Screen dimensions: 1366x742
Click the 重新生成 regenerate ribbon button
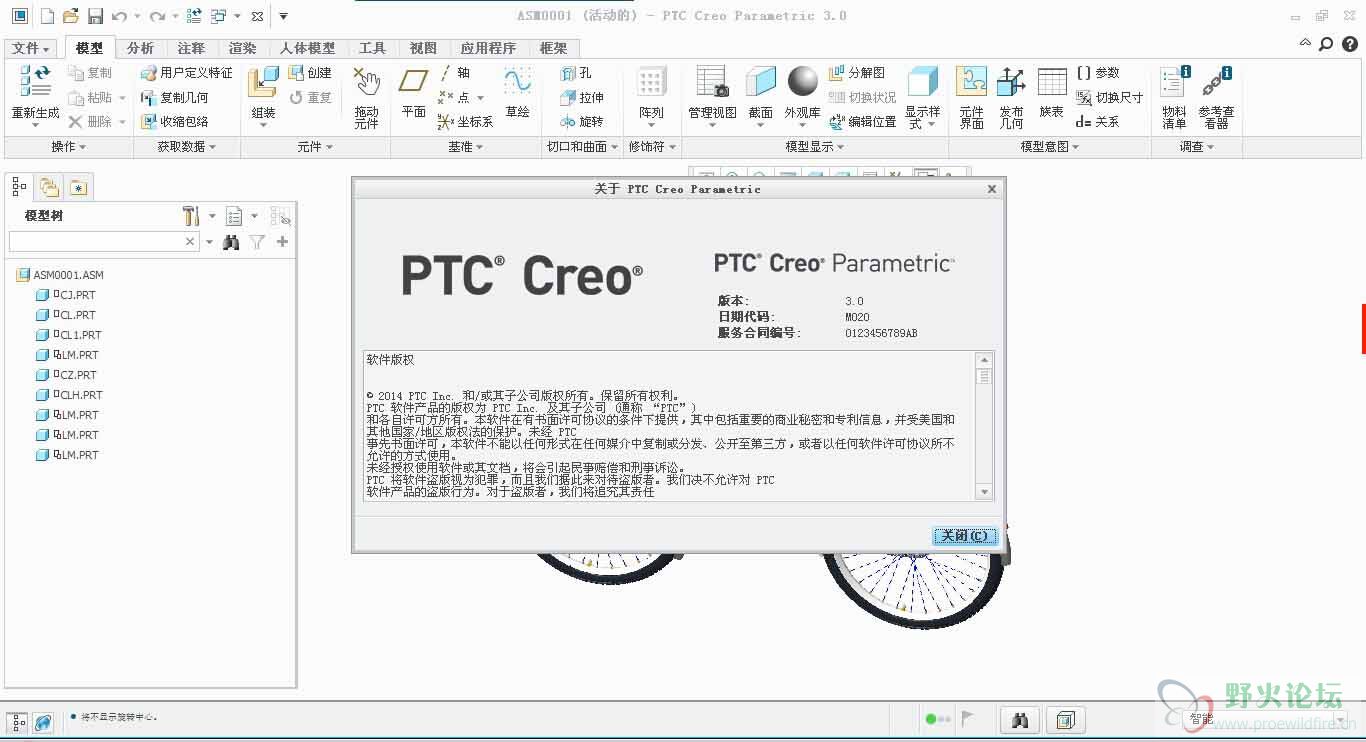pos(36,95)
